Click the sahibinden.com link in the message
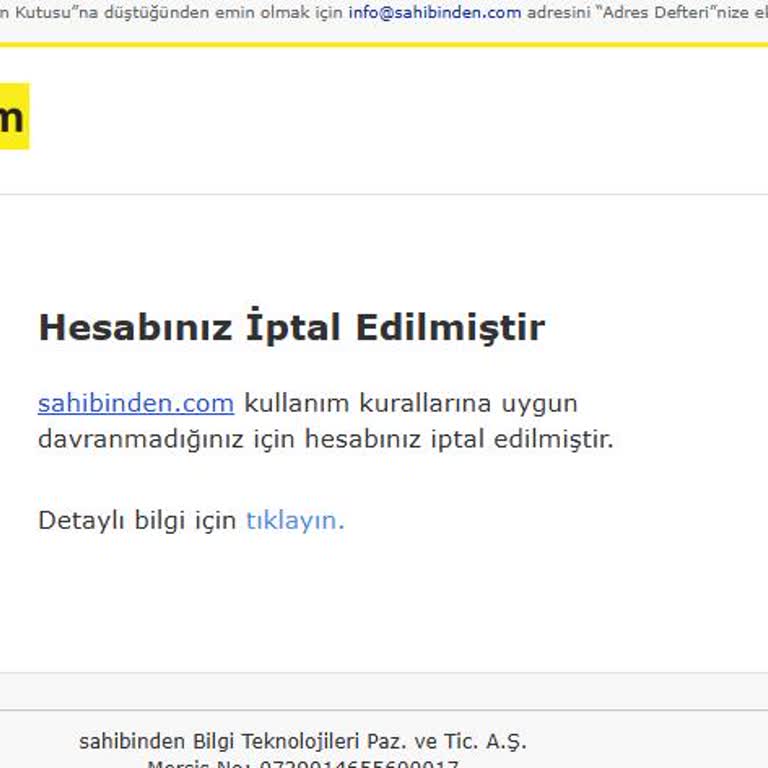768x768 pixels. 136,404
